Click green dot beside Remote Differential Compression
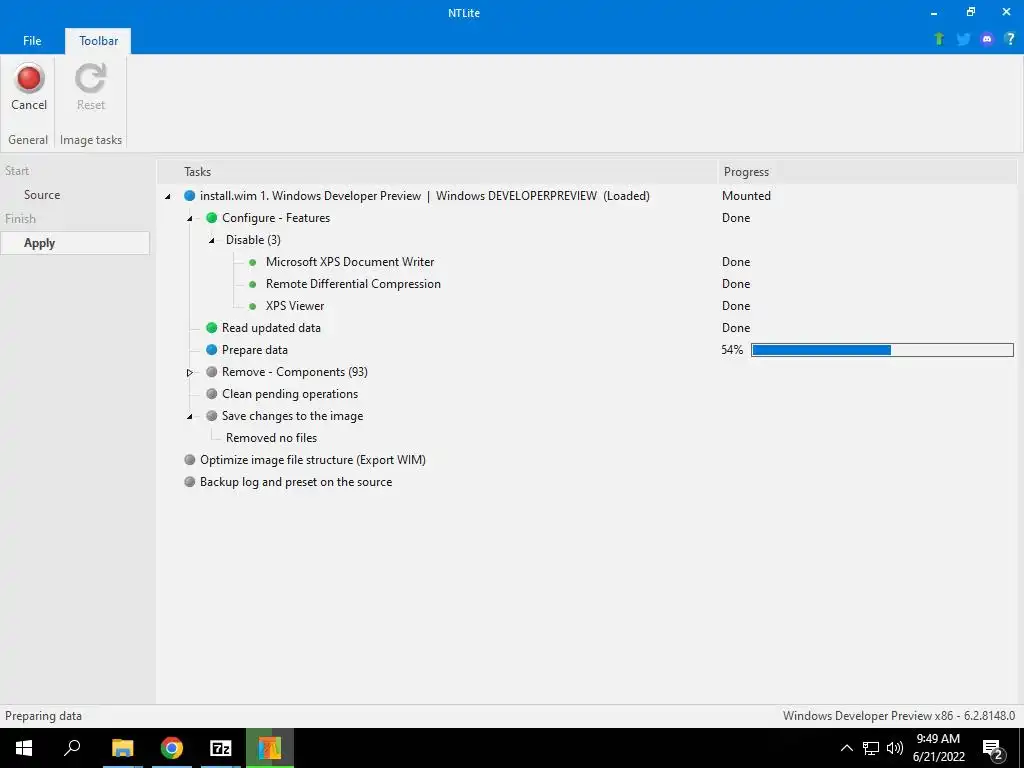The height and width of the screenshot is (768, 1024). click(253, 284)
